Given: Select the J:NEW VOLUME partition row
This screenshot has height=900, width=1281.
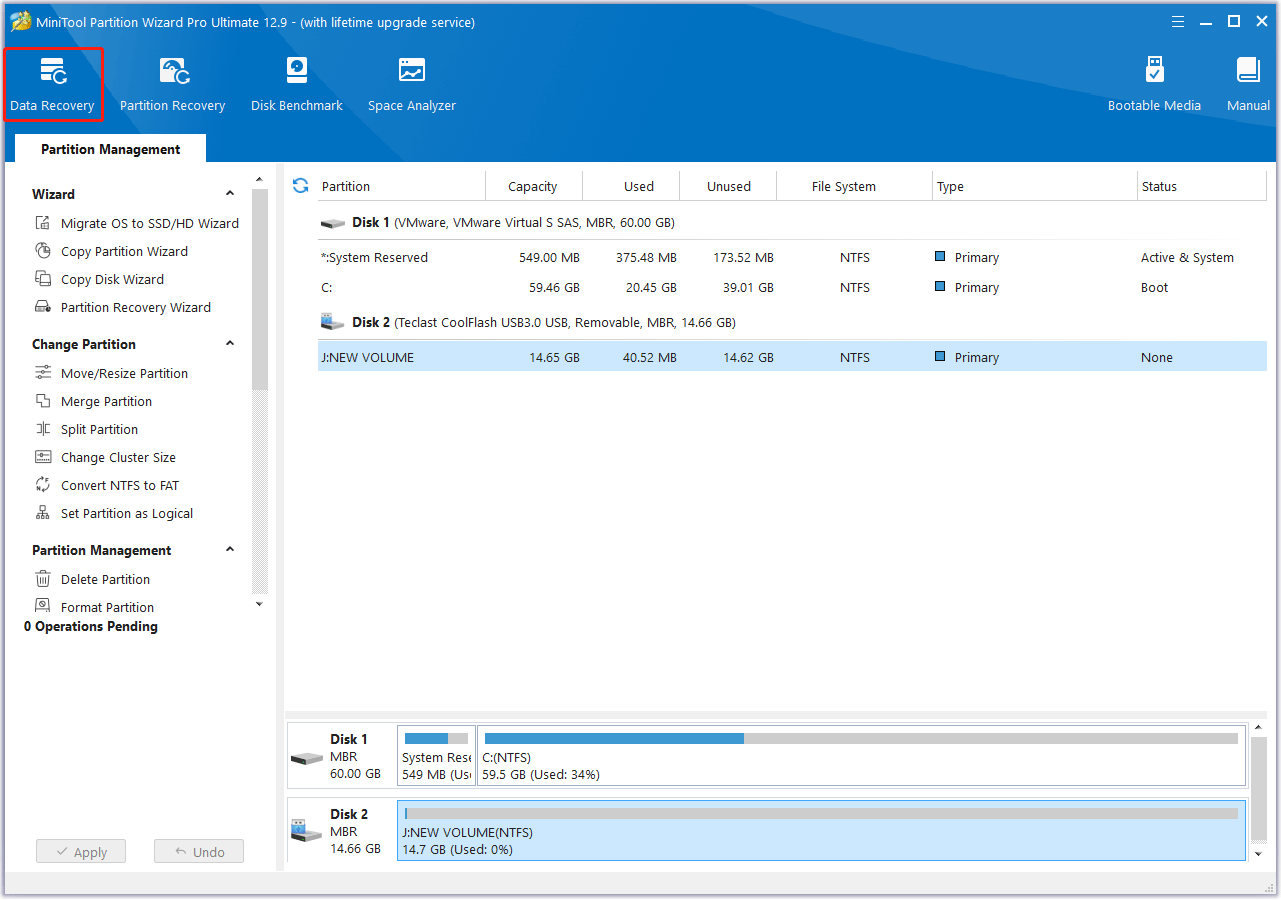Looking at the screenshot, I should 792,357.
